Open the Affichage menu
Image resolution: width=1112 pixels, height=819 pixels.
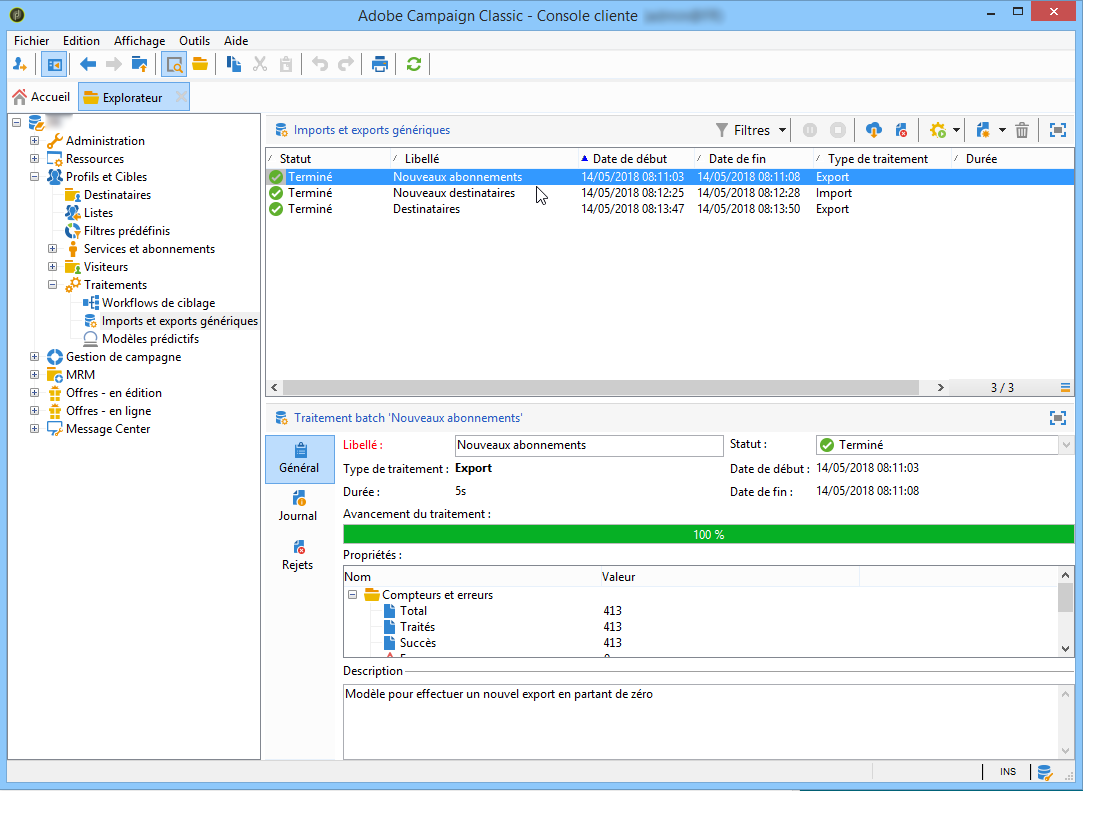tap(140, 40)
